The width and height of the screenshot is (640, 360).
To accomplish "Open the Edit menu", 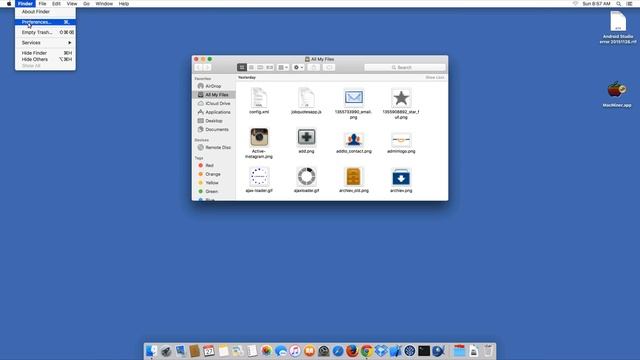I will pos(56,4).
